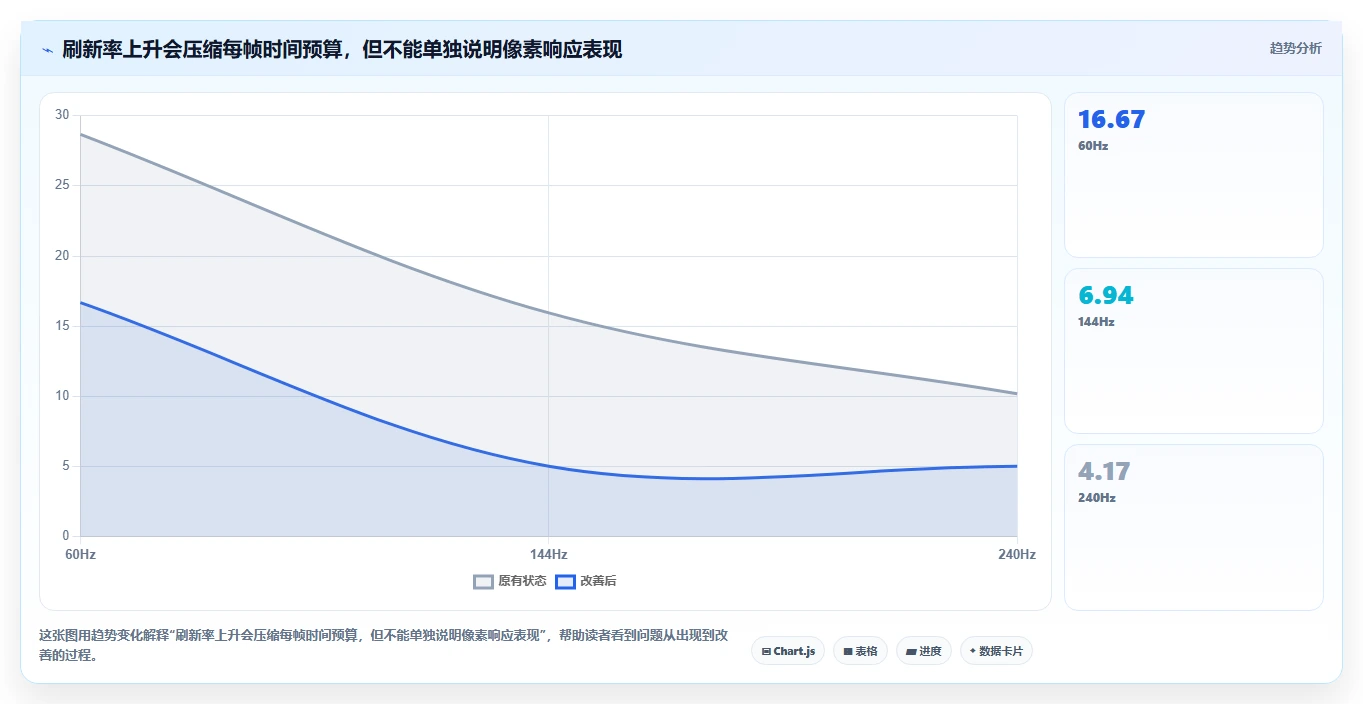Click the y-axis value 25
This screenshot has height=704, width=1363.
click(62, 185)
